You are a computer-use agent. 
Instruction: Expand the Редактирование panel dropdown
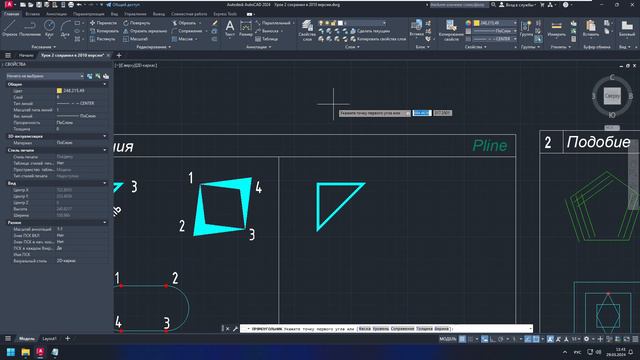click(x=153, y=47)
